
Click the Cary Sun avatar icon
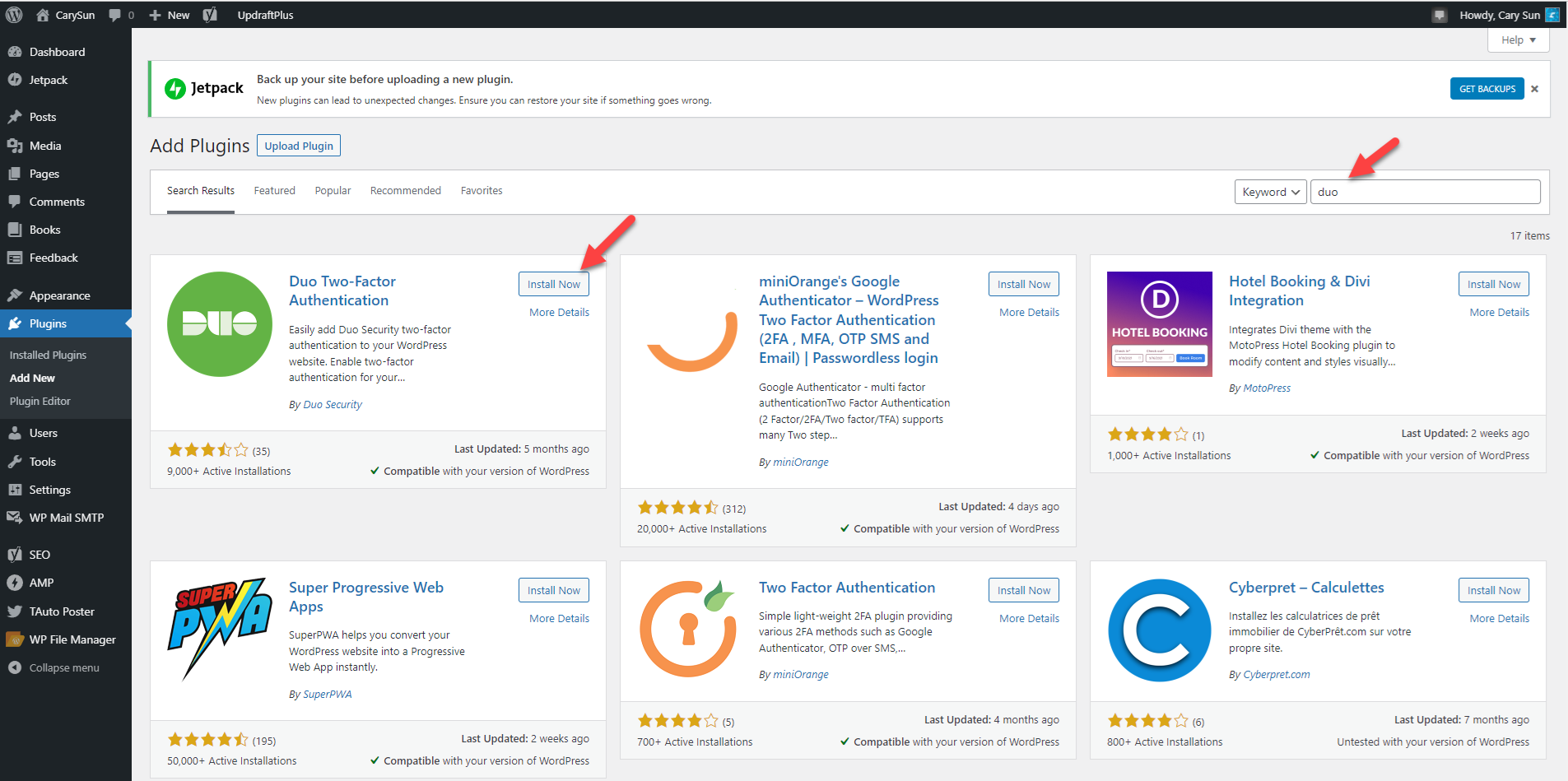pyautogui.click(x=1552, y=15)
